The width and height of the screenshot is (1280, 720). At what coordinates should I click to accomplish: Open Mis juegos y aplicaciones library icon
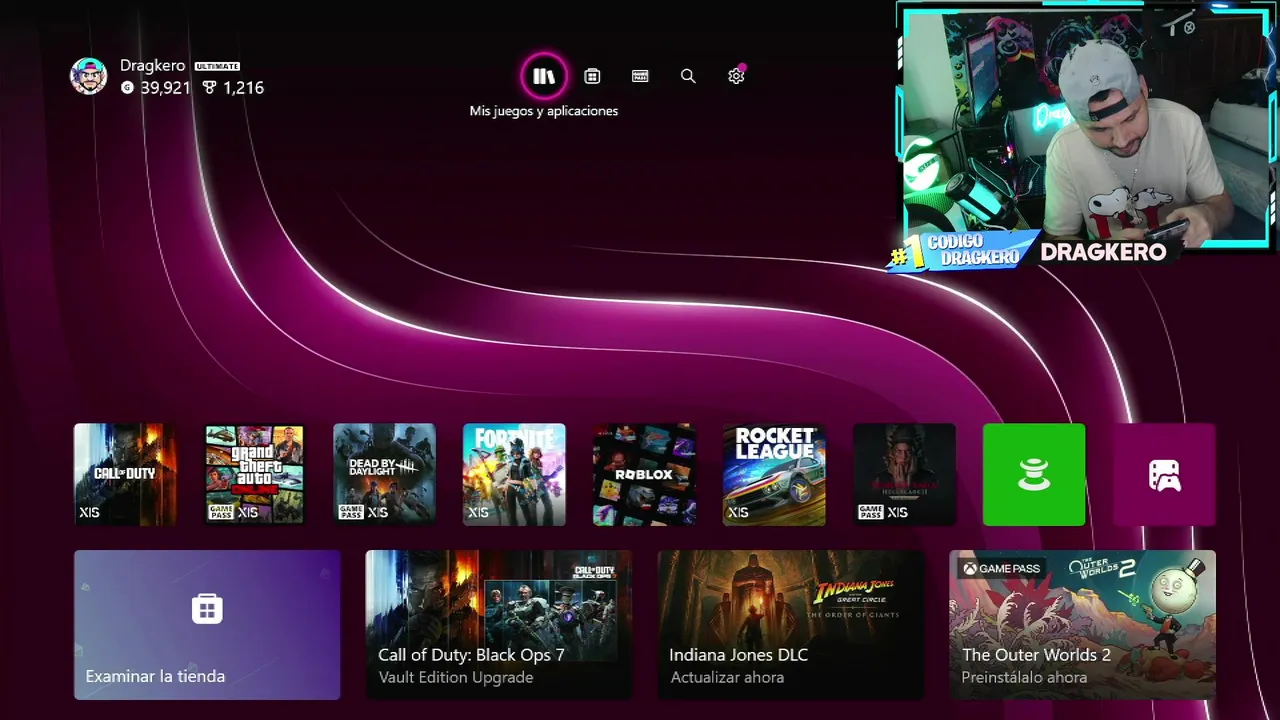point(544,76)
